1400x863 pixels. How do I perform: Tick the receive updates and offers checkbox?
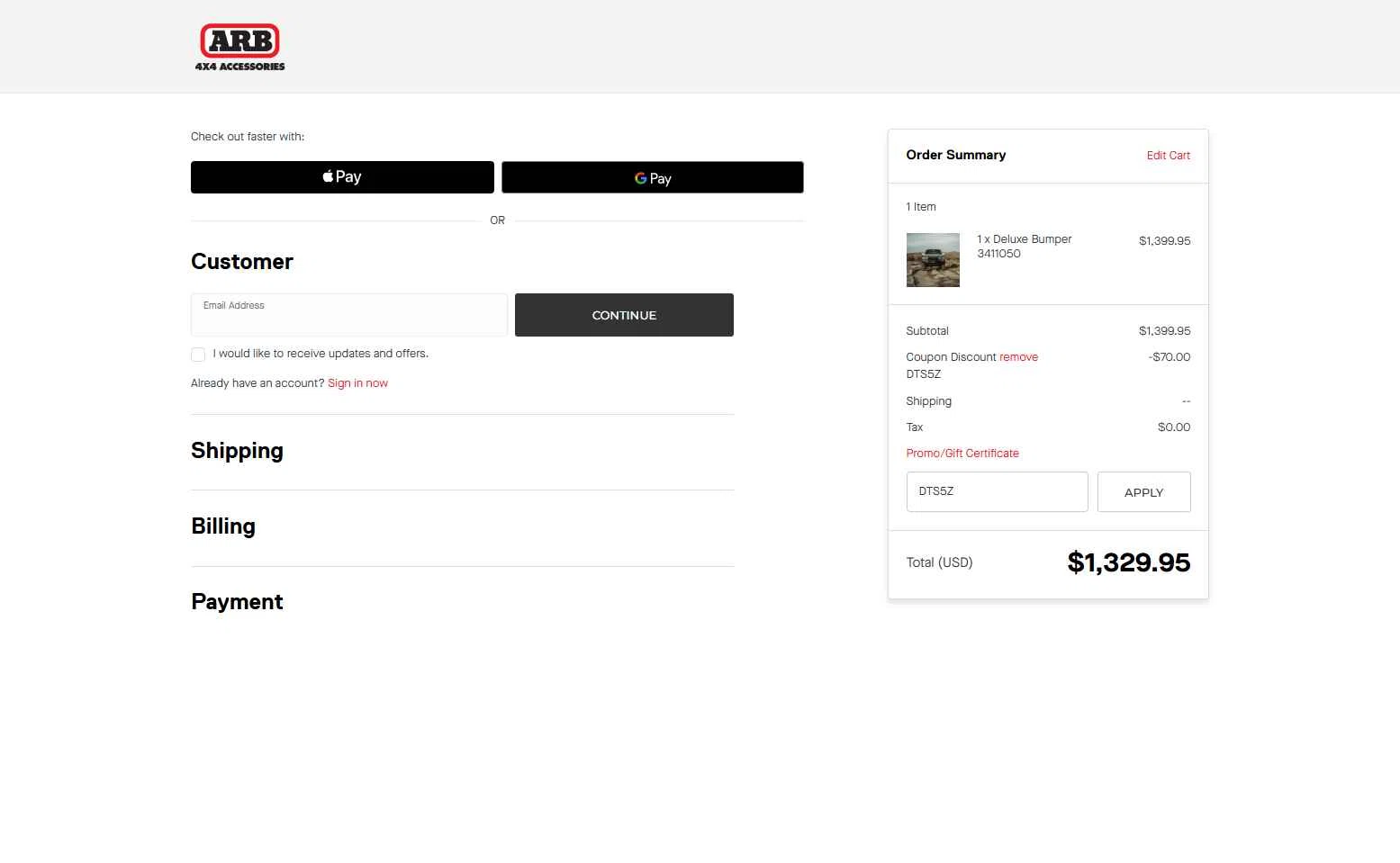click(198, 355)
